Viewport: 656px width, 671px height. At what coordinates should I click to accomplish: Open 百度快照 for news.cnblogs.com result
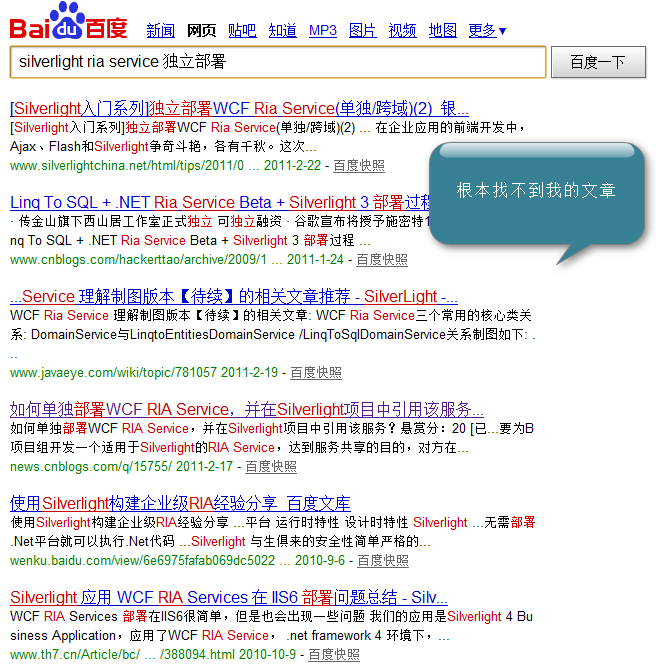point(271,466)
